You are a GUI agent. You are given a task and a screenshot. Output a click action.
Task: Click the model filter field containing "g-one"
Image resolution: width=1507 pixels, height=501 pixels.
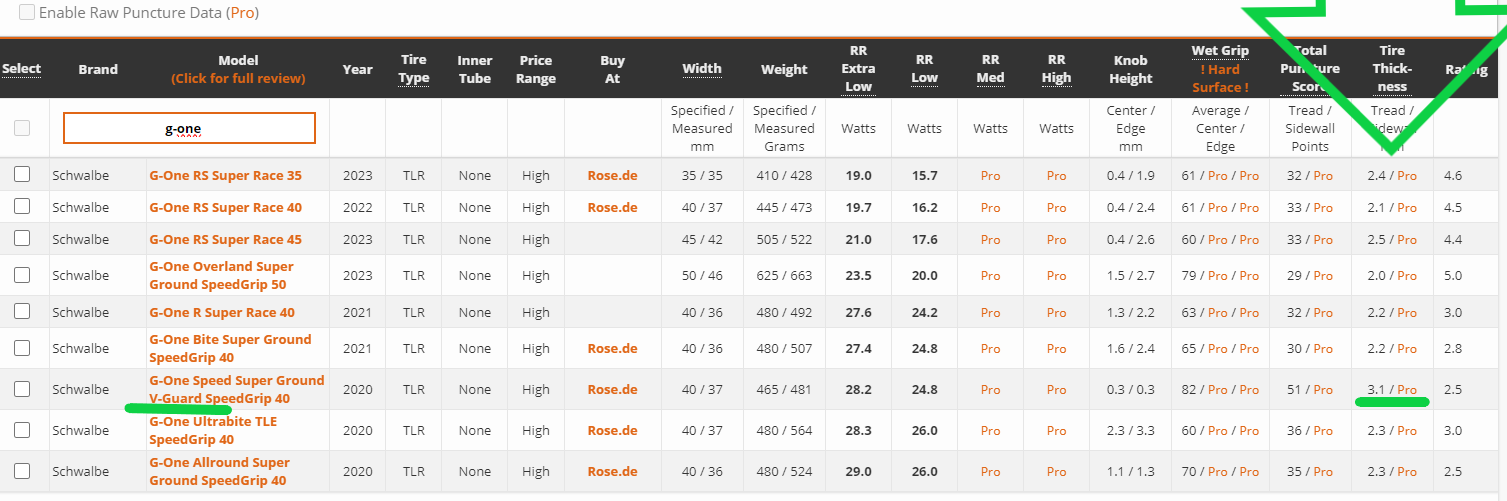pos(189,128)
